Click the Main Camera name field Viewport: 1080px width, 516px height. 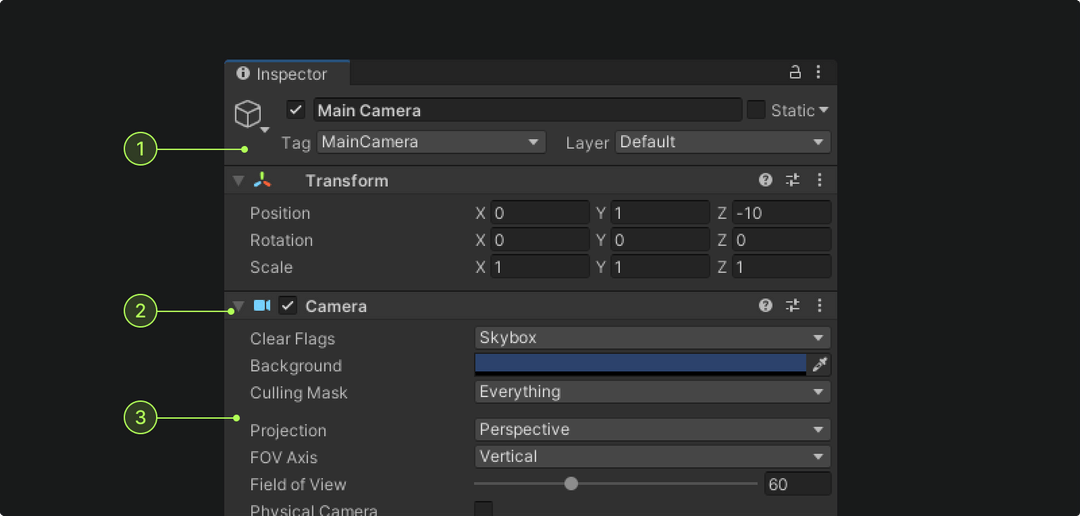coord(528,110)
